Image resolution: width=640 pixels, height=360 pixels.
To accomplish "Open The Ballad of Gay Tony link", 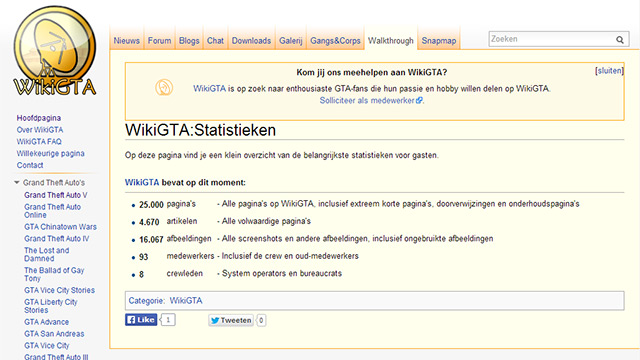I will pos(54,274).
